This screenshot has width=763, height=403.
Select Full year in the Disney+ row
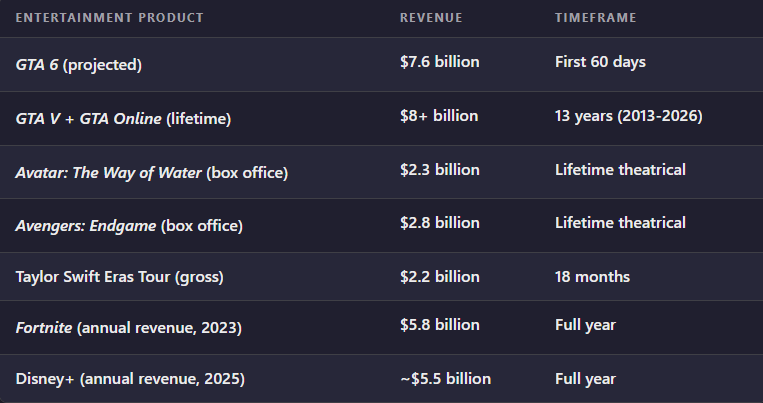[x=585, y=379]
